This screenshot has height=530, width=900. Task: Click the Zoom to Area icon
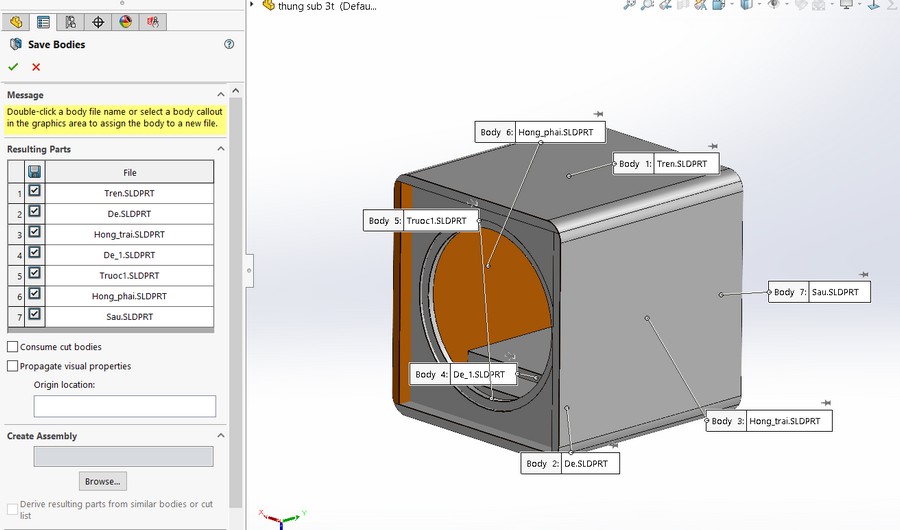[x=647, y=5]
